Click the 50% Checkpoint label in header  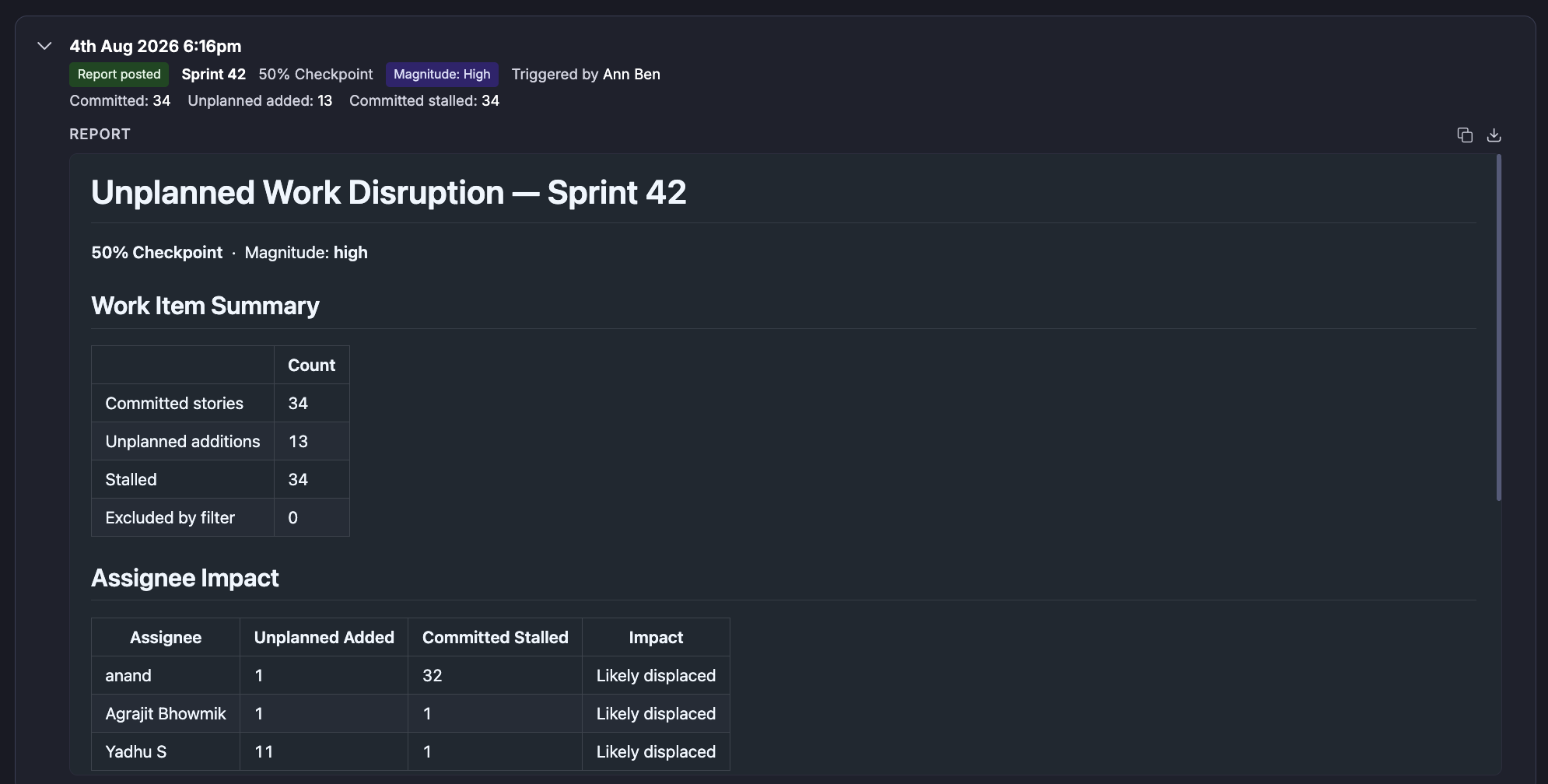316,74
